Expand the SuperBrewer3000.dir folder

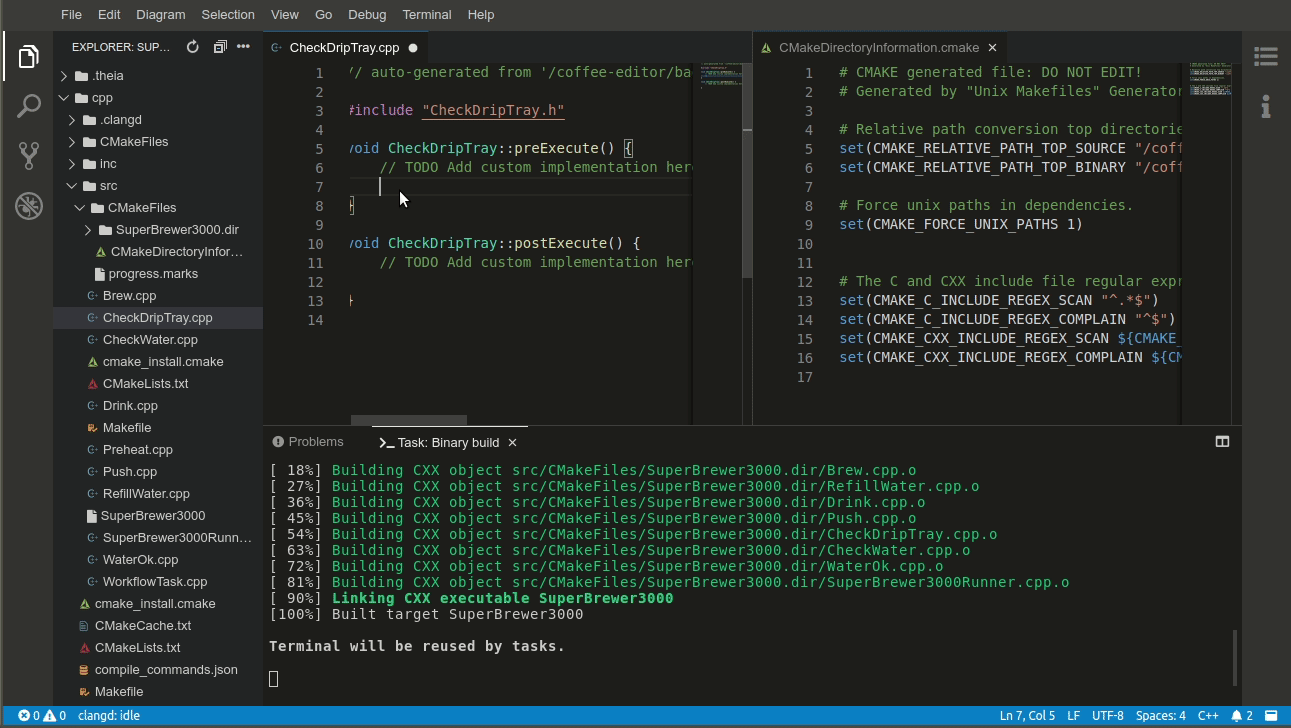[88, 230]
